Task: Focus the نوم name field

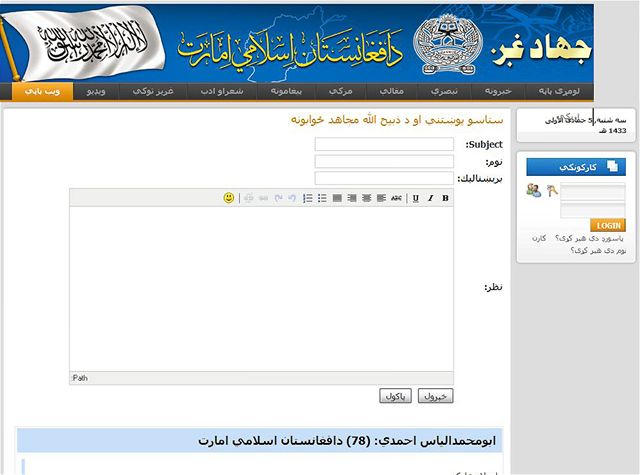Action: tap(384, 161)
